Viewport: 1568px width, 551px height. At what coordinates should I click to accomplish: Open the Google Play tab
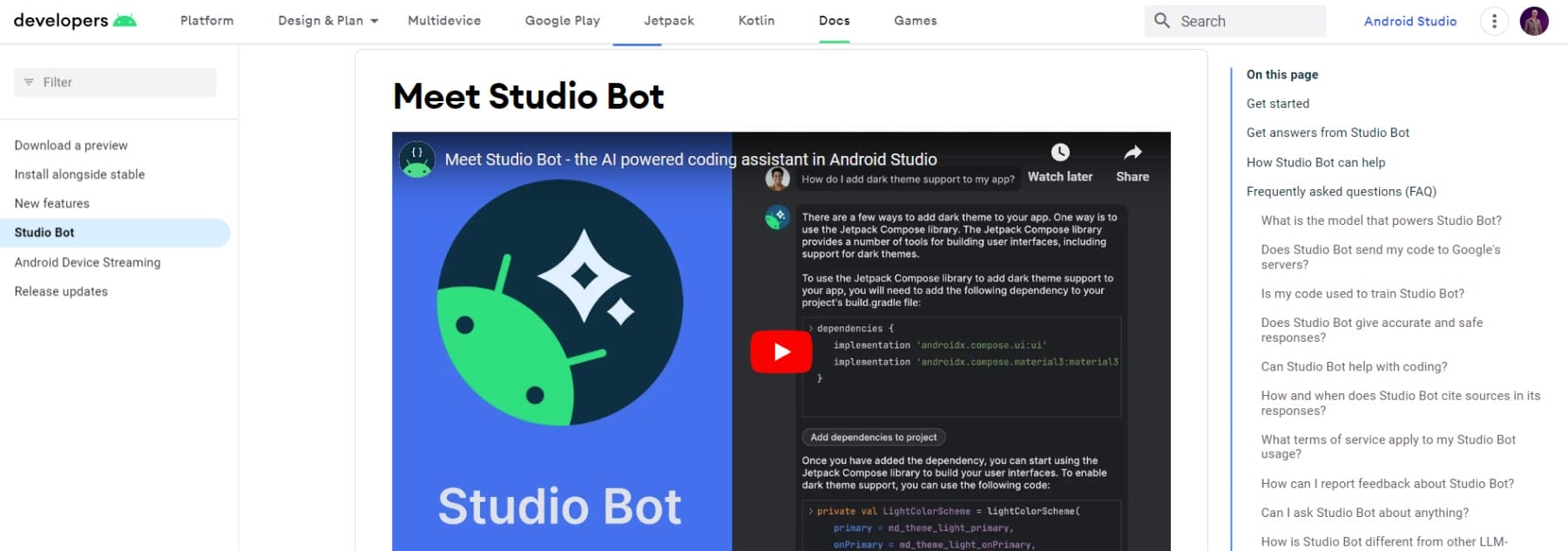[562, 21]
